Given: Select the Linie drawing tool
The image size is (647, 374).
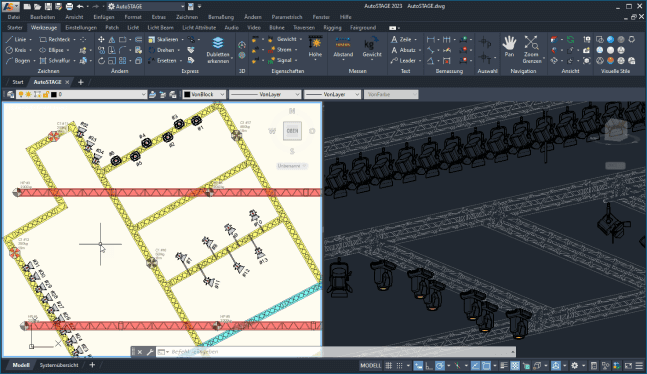Looking at the screenshot, I should [x=17, y=39].
